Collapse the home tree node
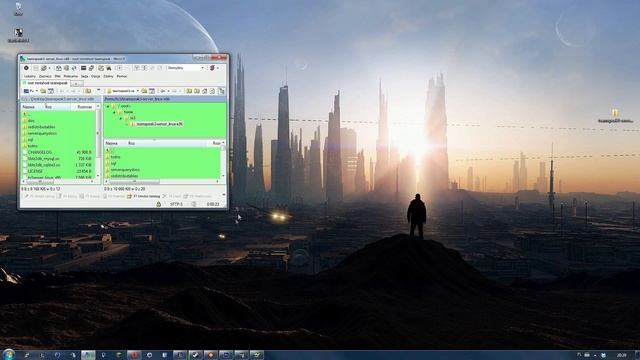This screenshot has width=640, height=360. coord(114,112)
